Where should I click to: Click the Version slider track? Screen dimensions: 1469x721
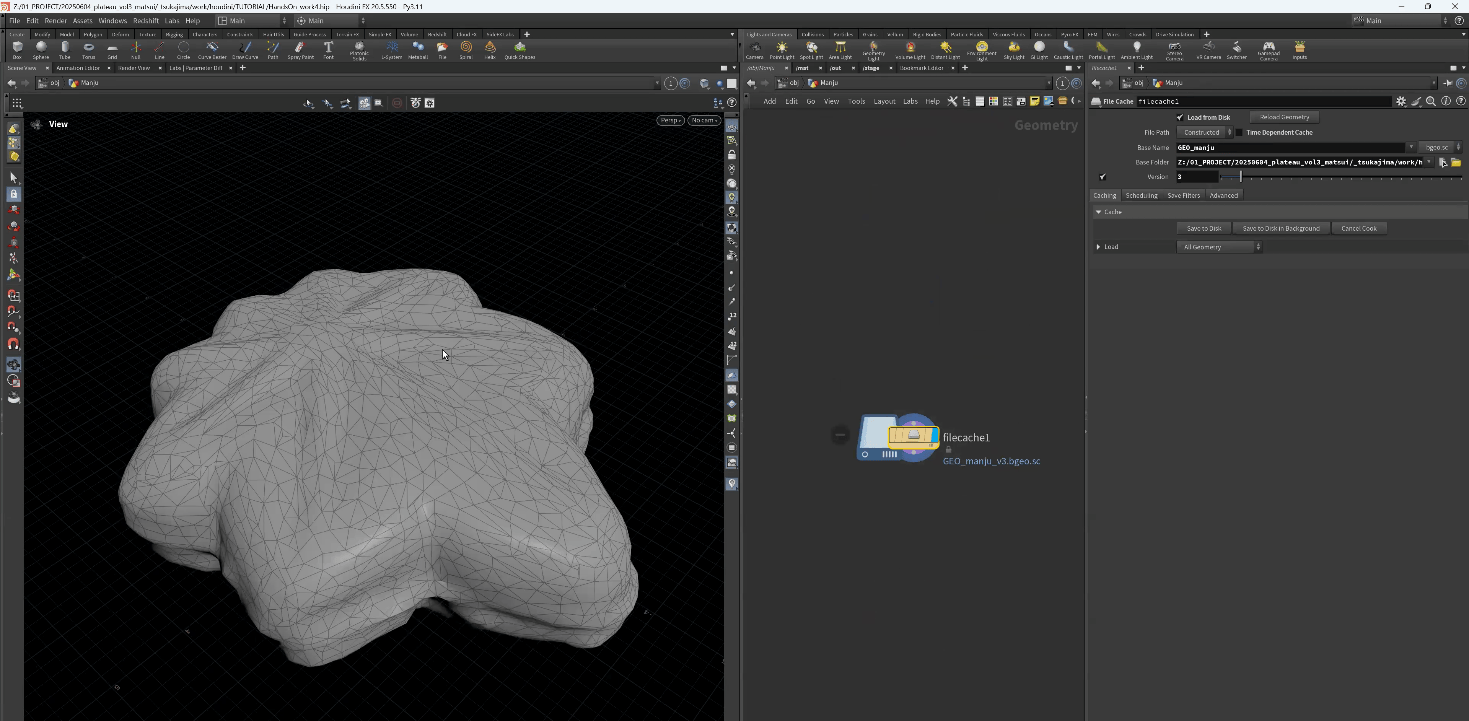point(1340,177)
